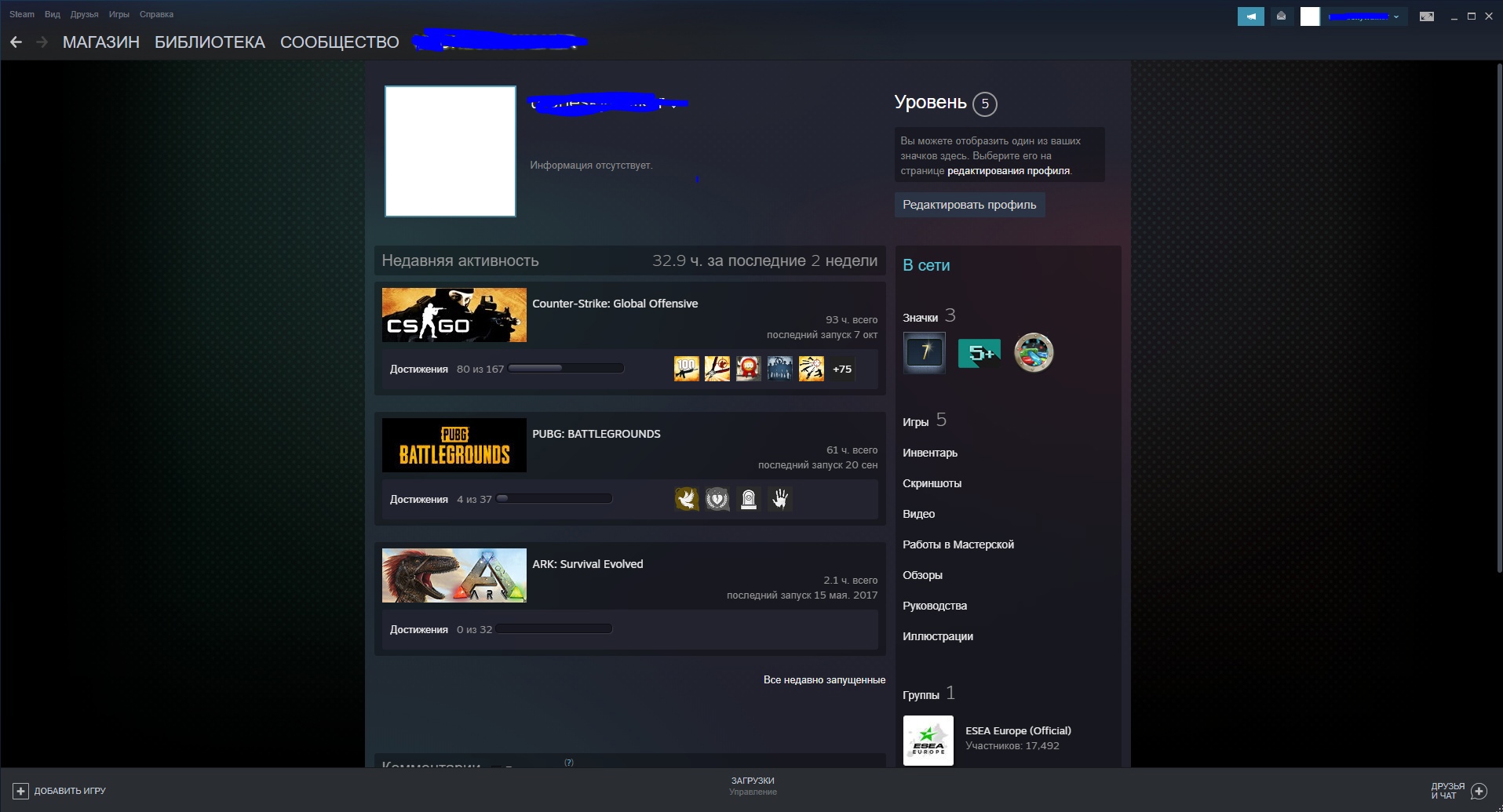Click the small avatar in the title bar

(x=1310, y=16)
